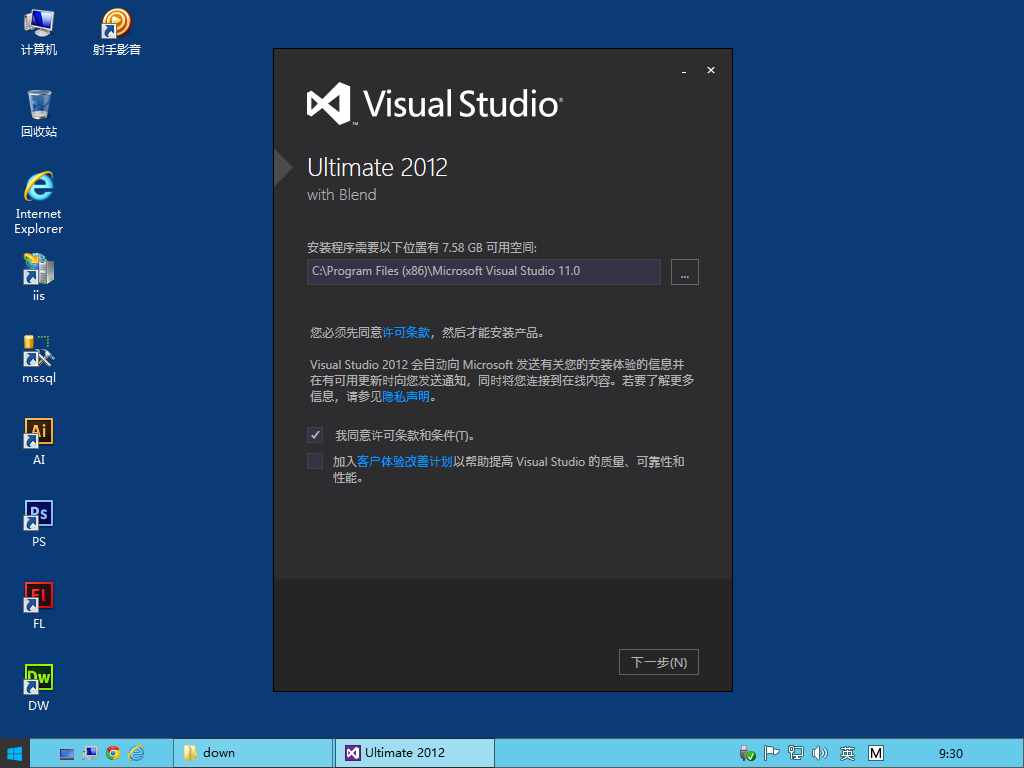
Task: Select the DW Dreamweaver desktop shortcut
Action: tap(39, 688)
